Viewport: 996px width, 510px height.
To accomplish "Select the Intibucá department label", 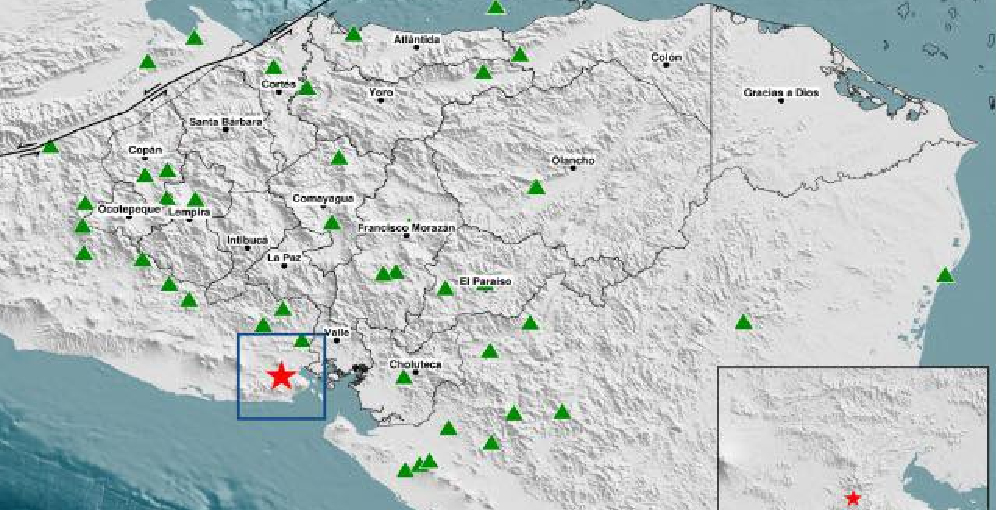I will pyautogui.click(x=247, y=240).
